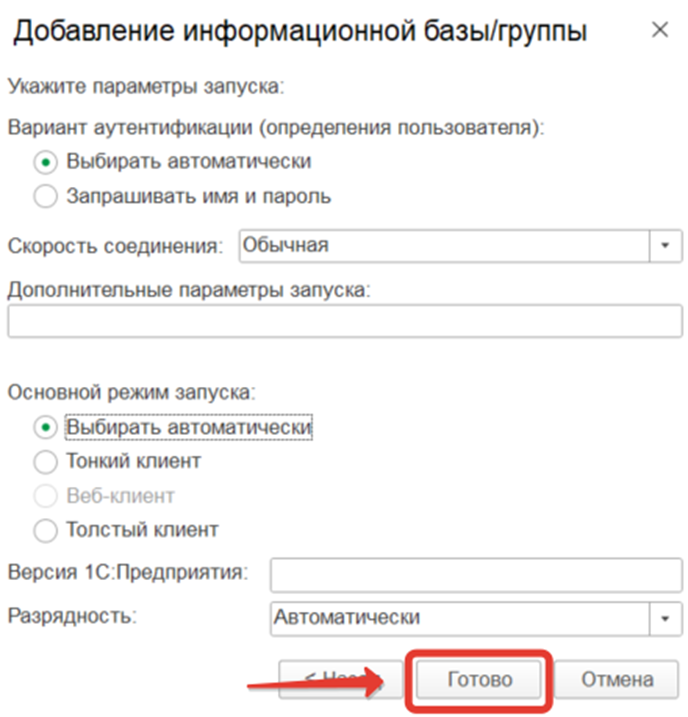Image resolution: width=688 pixels, height=717 pixels.
Task: Select launch mode 'Выбирать автоматически' radio button
Action: [45, 428]
